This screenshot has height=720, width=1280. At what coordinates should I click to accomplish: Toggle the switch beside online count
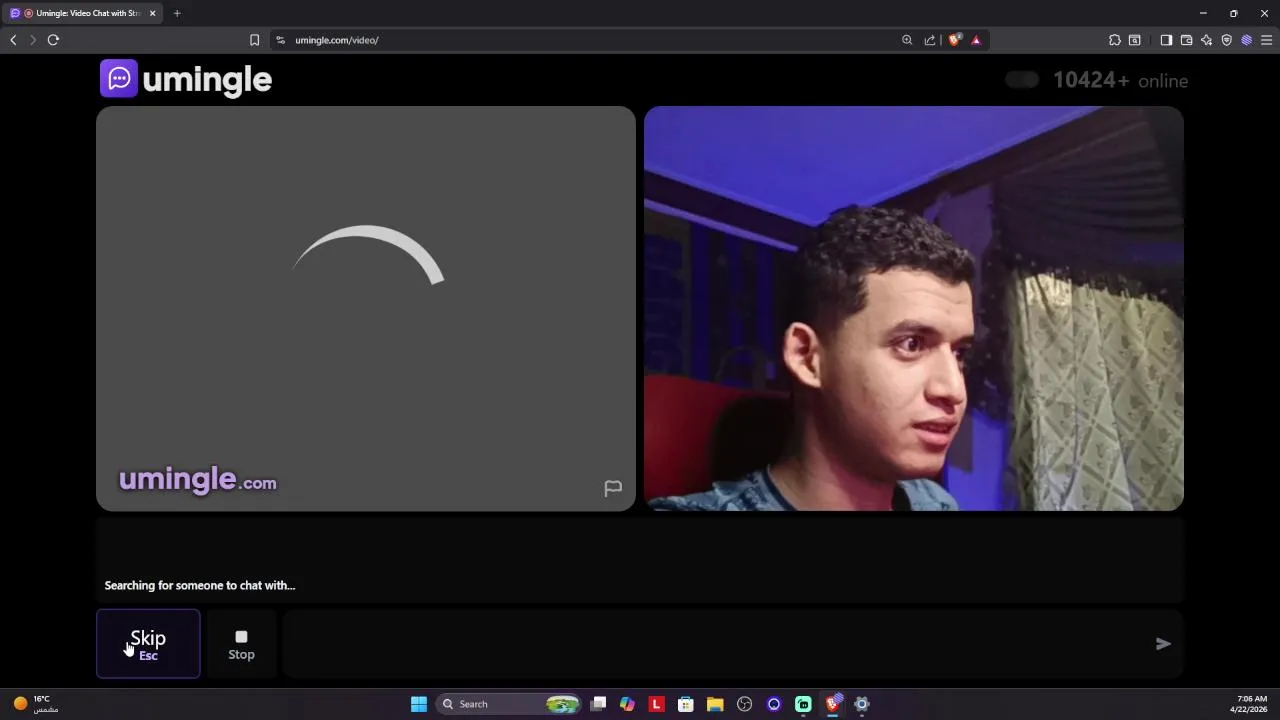(x=1022, y=80)
